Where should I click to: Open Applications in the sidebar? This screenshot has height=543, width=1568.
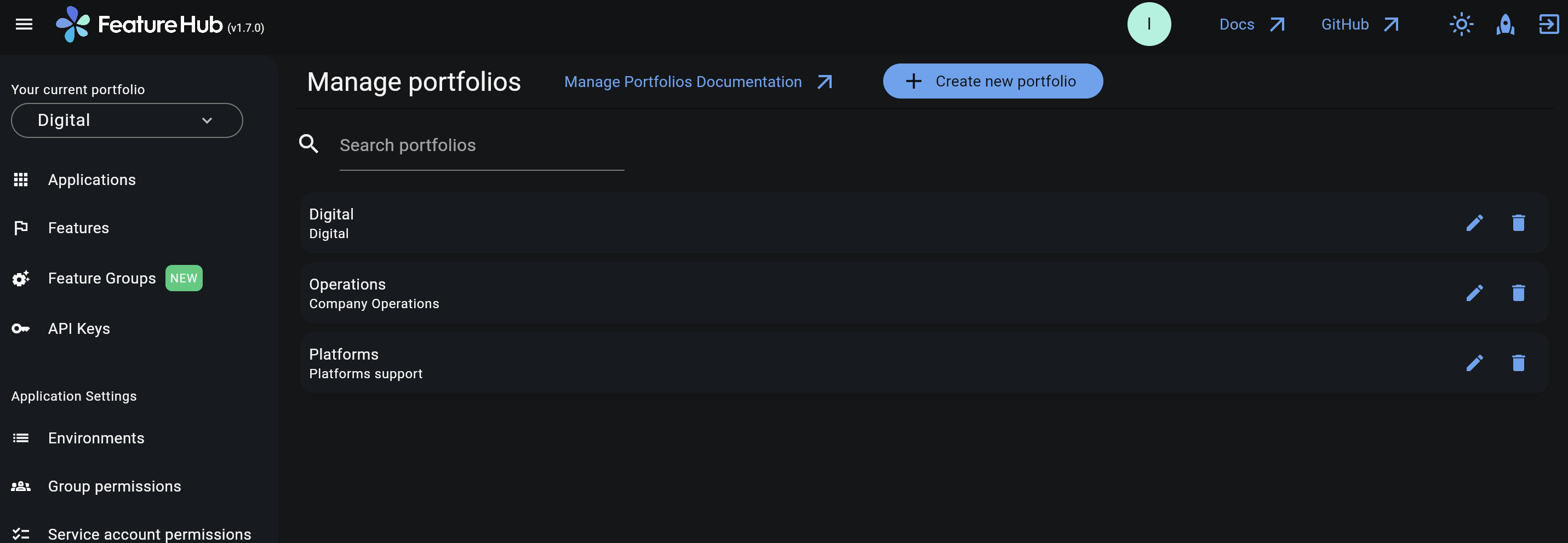click(91, 180)
